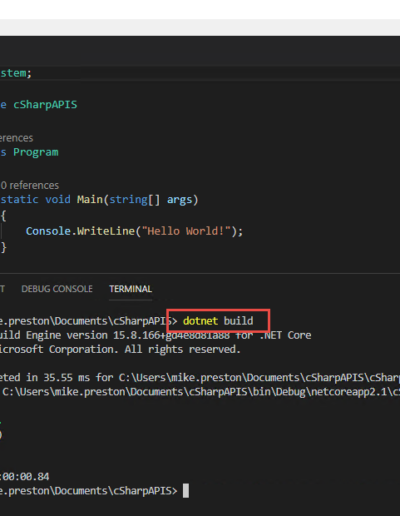Click the "Hello World!" string literal
Screen dimensions: 400x516
click(186, 231)
